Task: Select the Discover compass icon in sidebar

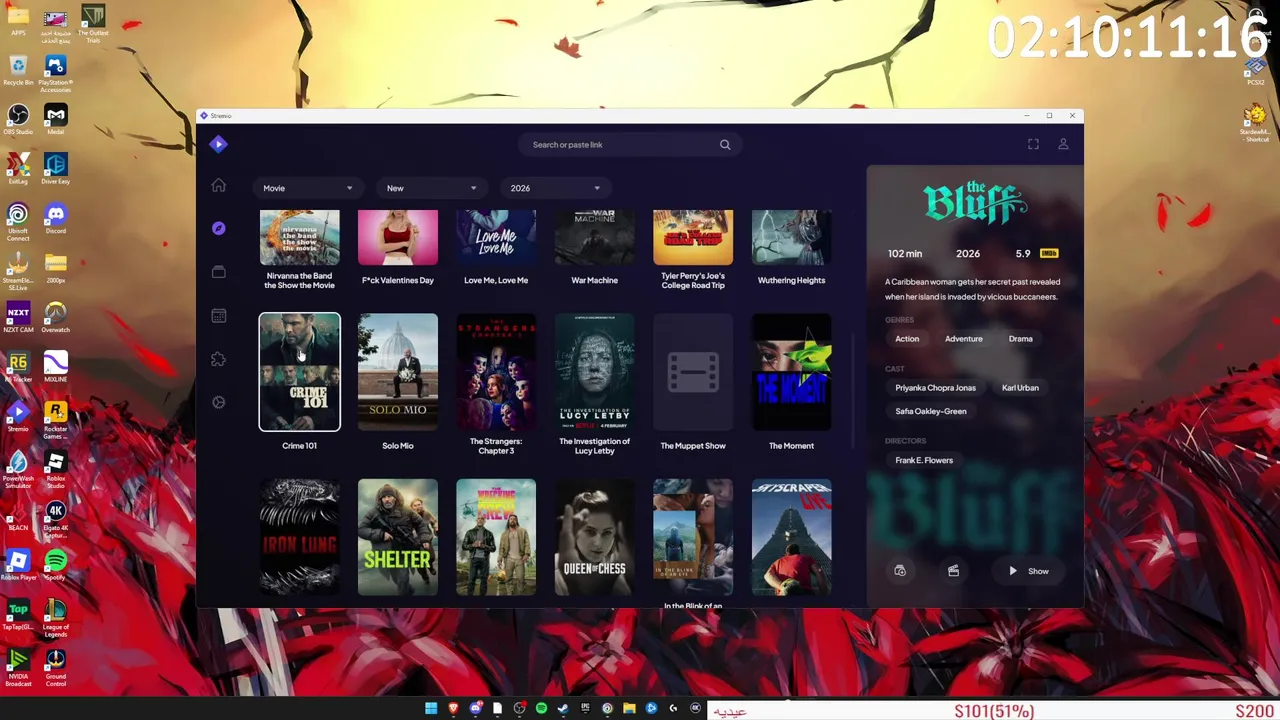Action: click(218, 228)
